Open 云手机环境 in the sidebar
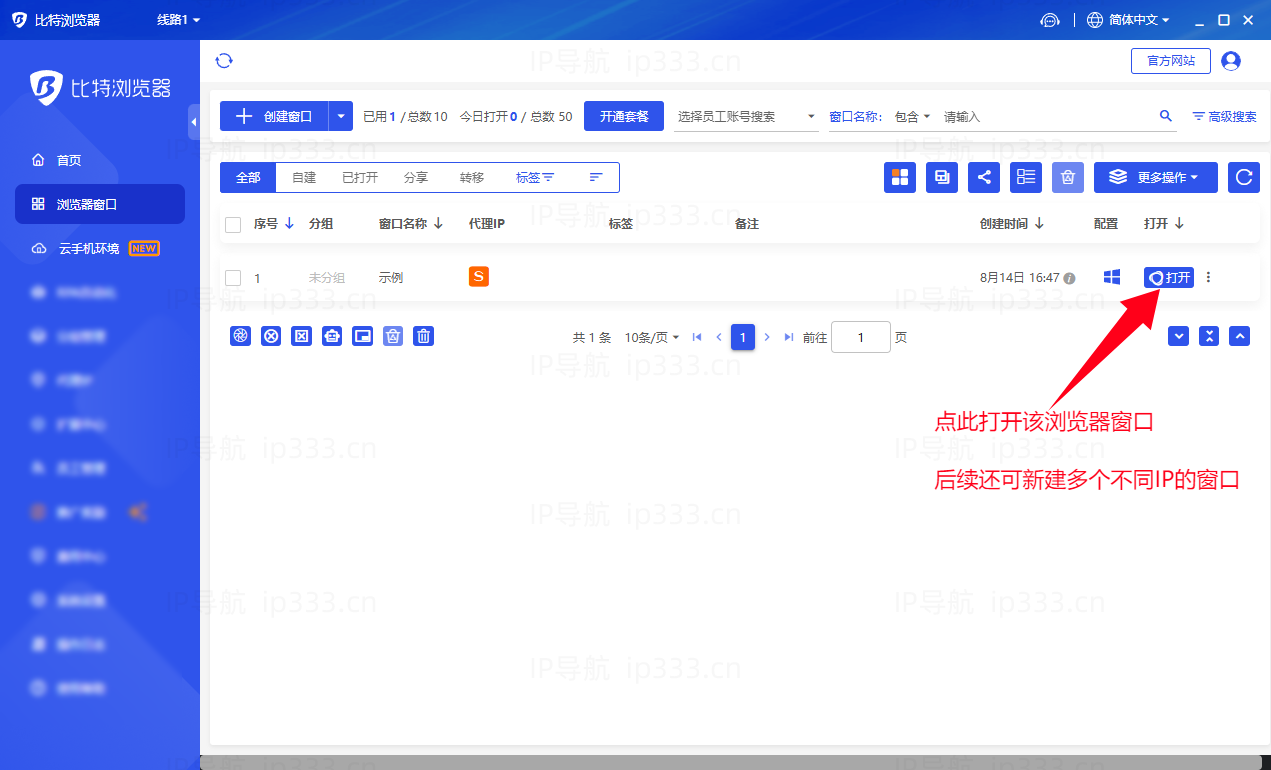Viewport: 1271px width, 770px height. pos(100,248)
